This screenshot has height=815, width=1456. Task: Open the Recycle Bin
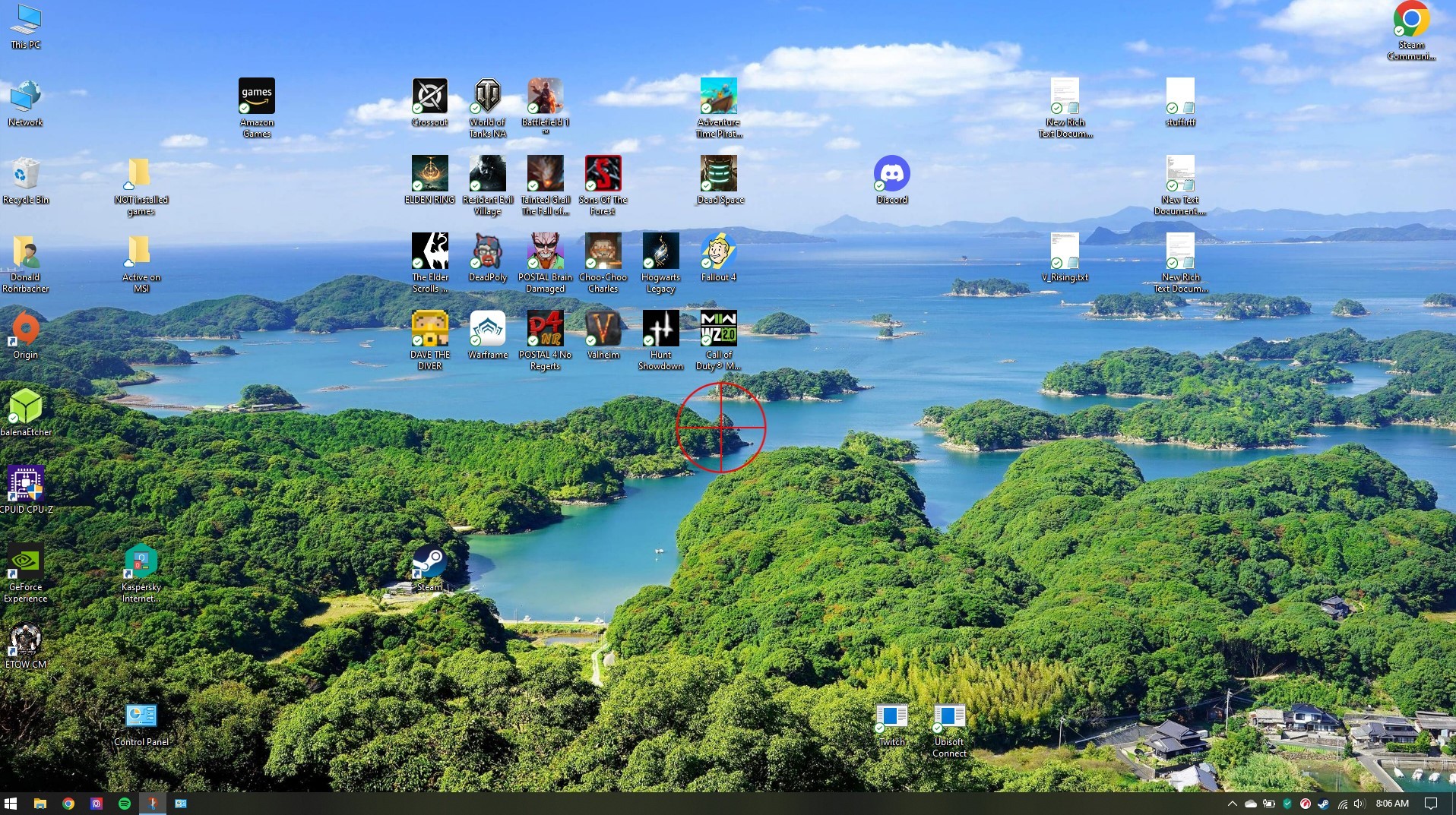coord(25,174)
